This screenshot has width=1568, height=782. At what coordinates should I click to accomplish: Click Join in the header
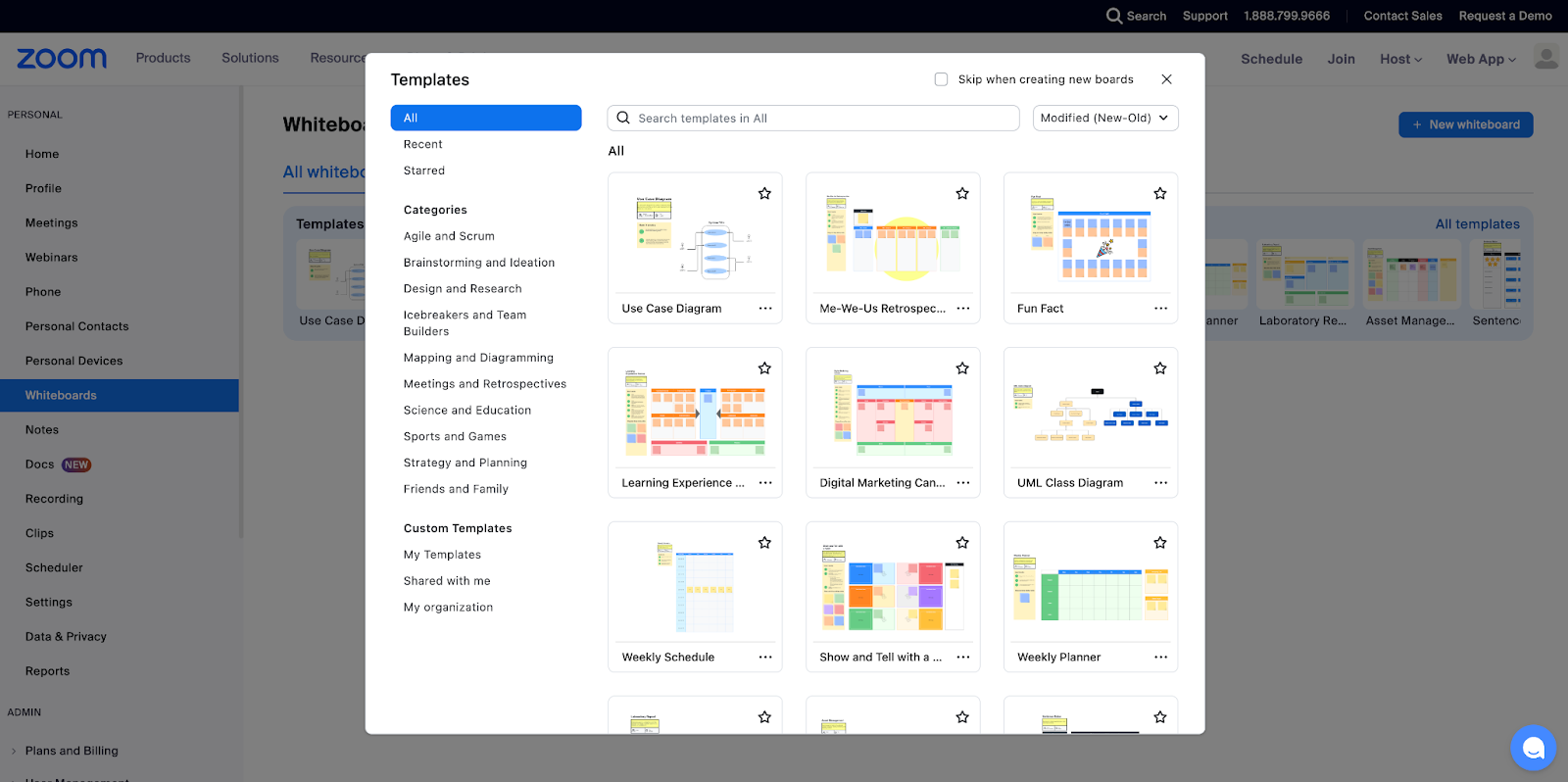[x=1341, y=59]
